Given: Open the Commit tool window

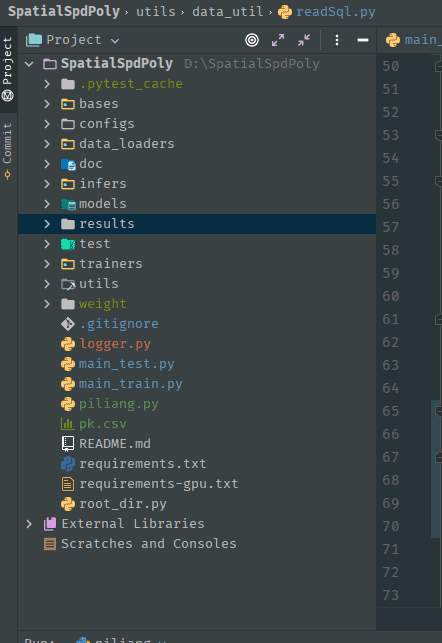Looking at the screenshot, I should click(7, 150).
